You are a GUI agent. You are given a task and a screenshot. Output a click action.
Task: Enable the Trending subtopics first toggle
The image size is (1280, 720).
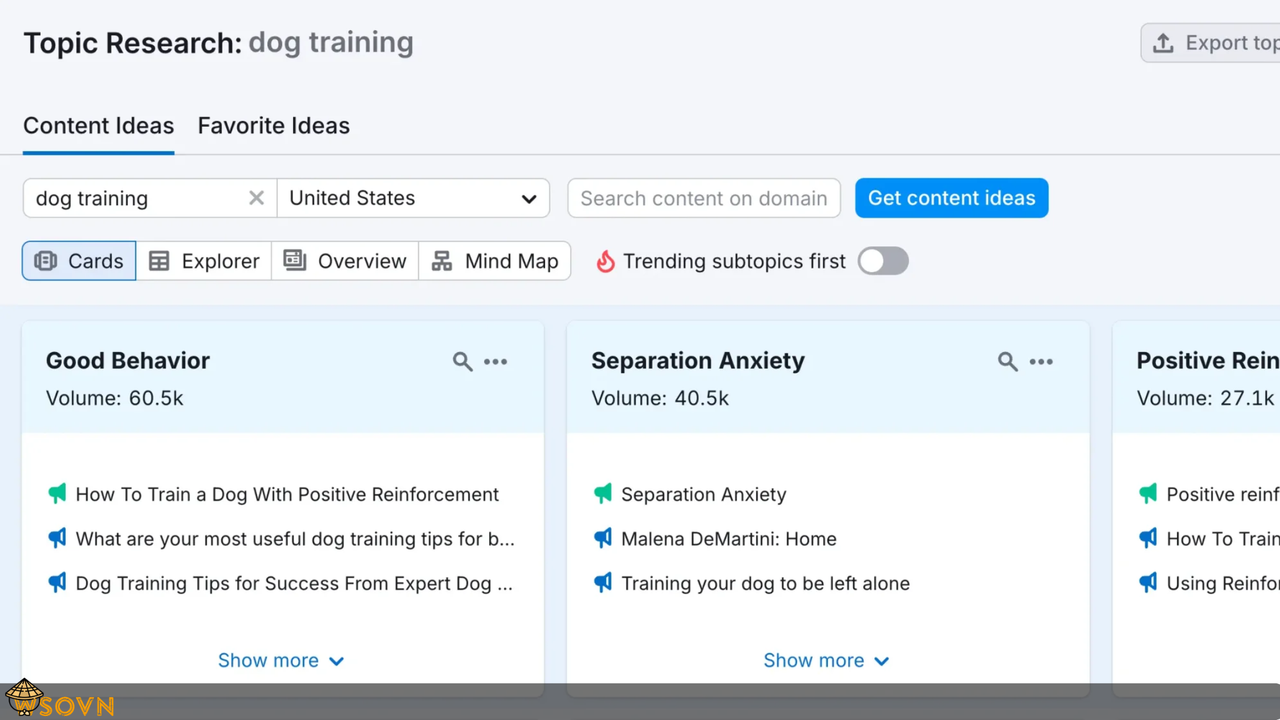pos(883,261)
